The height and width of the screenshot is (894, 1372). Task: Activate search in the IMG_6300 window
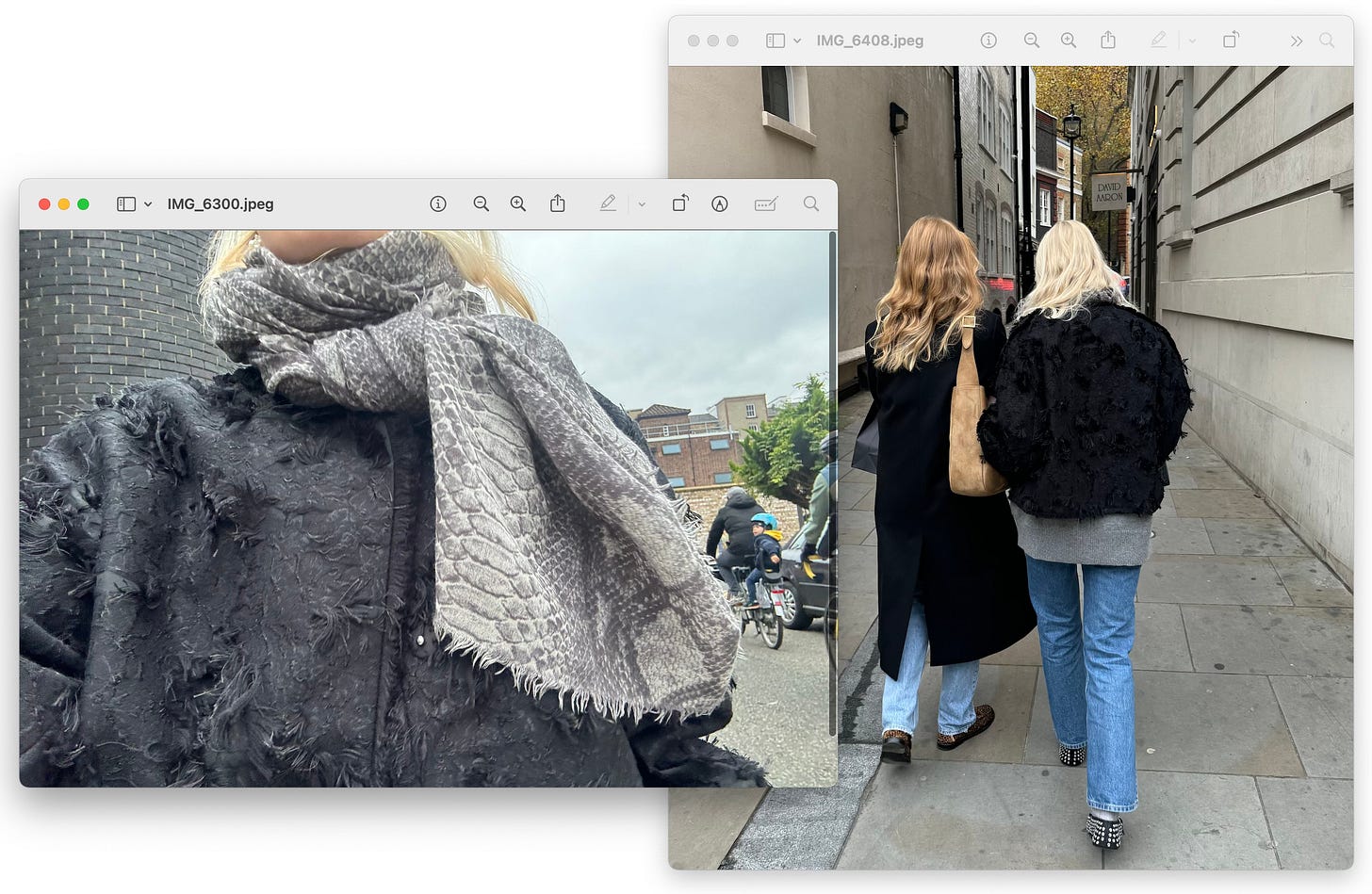coord(810,203)
